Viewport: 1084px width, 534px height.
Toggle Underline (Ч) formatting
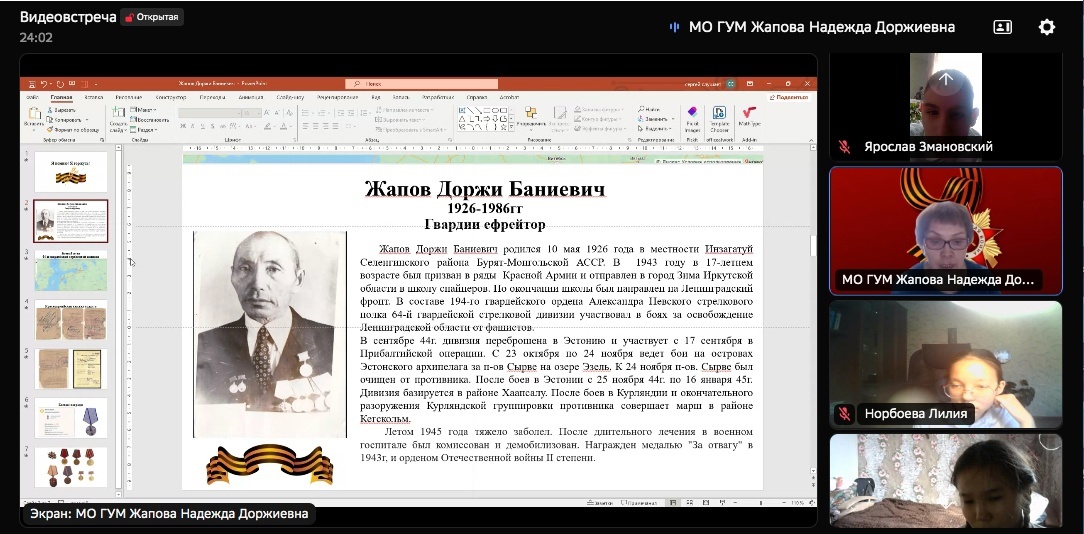pyautogui.click(x=203, y=126)
